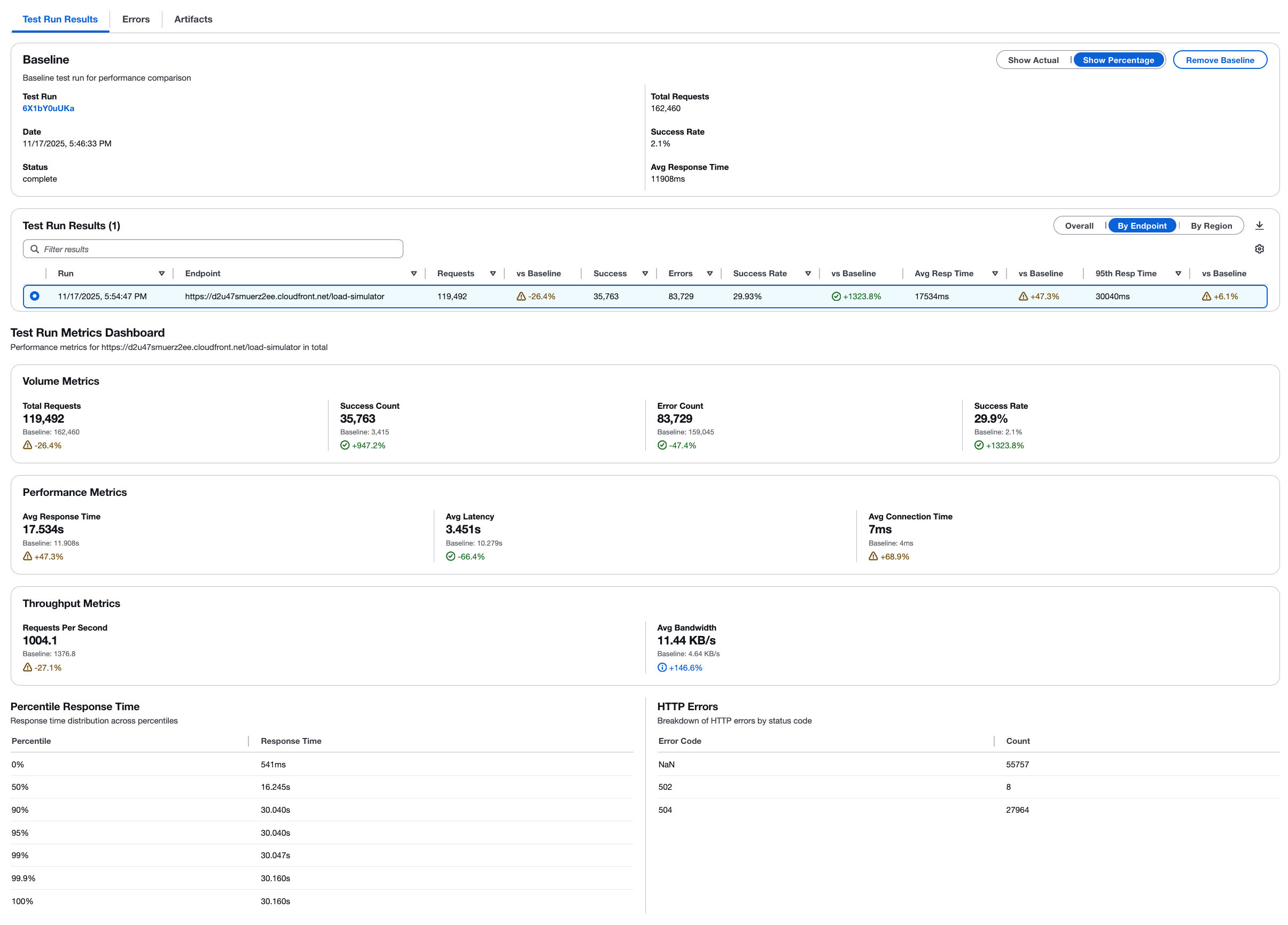The image size is (1288, 925).
Task: Click the Requests Per Second value 1004.1
Action: click(40, 640)
